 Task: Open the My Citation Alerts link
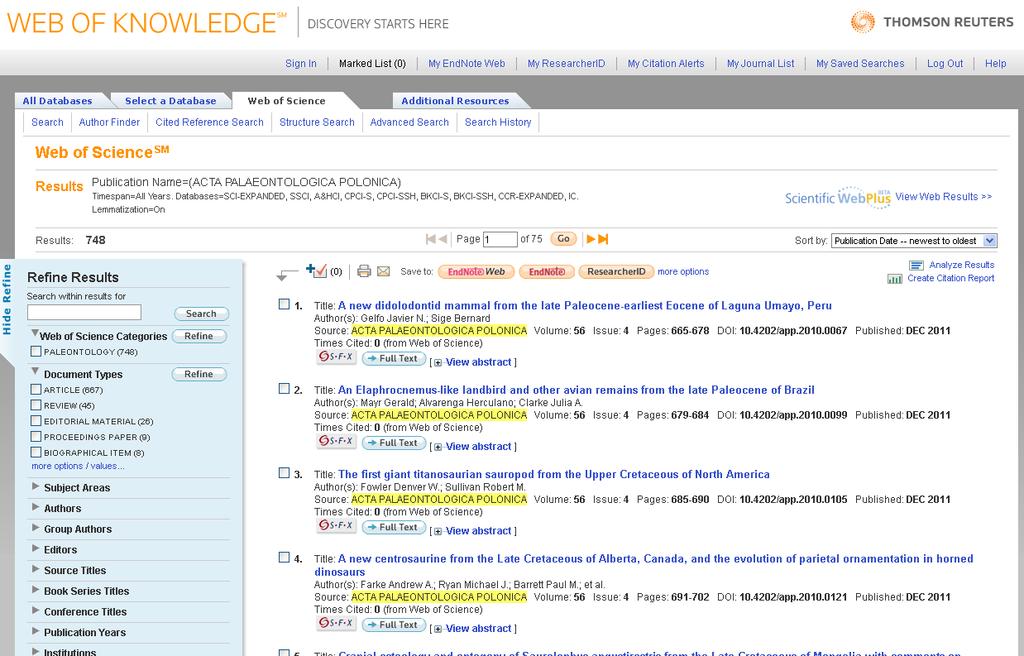click(665, 63)
